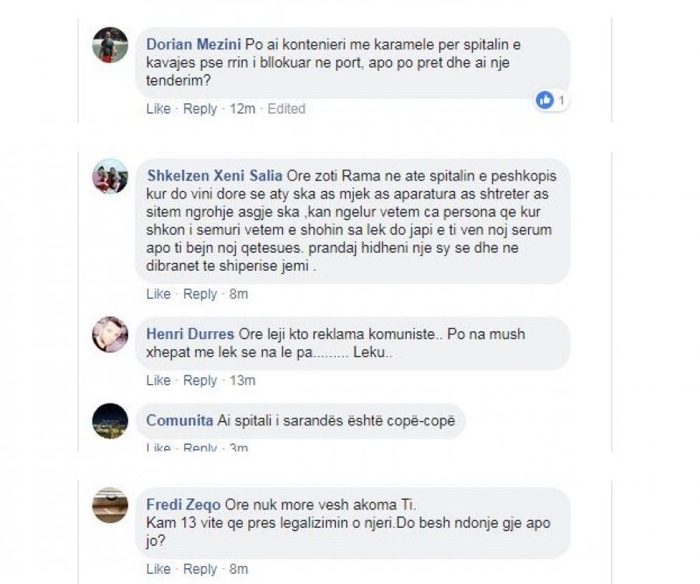Visit Henri Durres' profile name link
The height and width of the screenshot is (584, 700).
[190, 334]
